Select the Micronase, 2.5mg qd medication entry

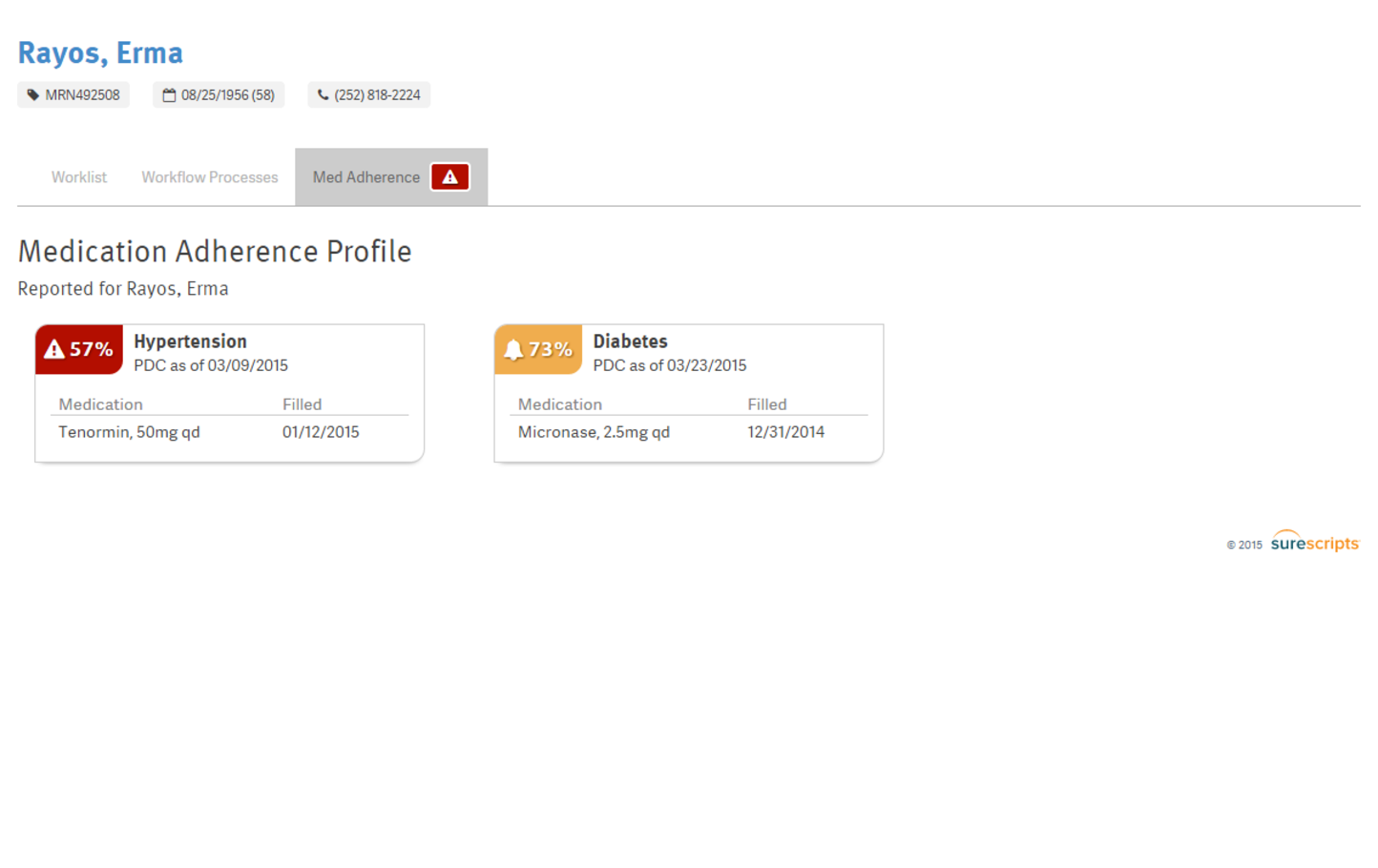click(594, 431)
